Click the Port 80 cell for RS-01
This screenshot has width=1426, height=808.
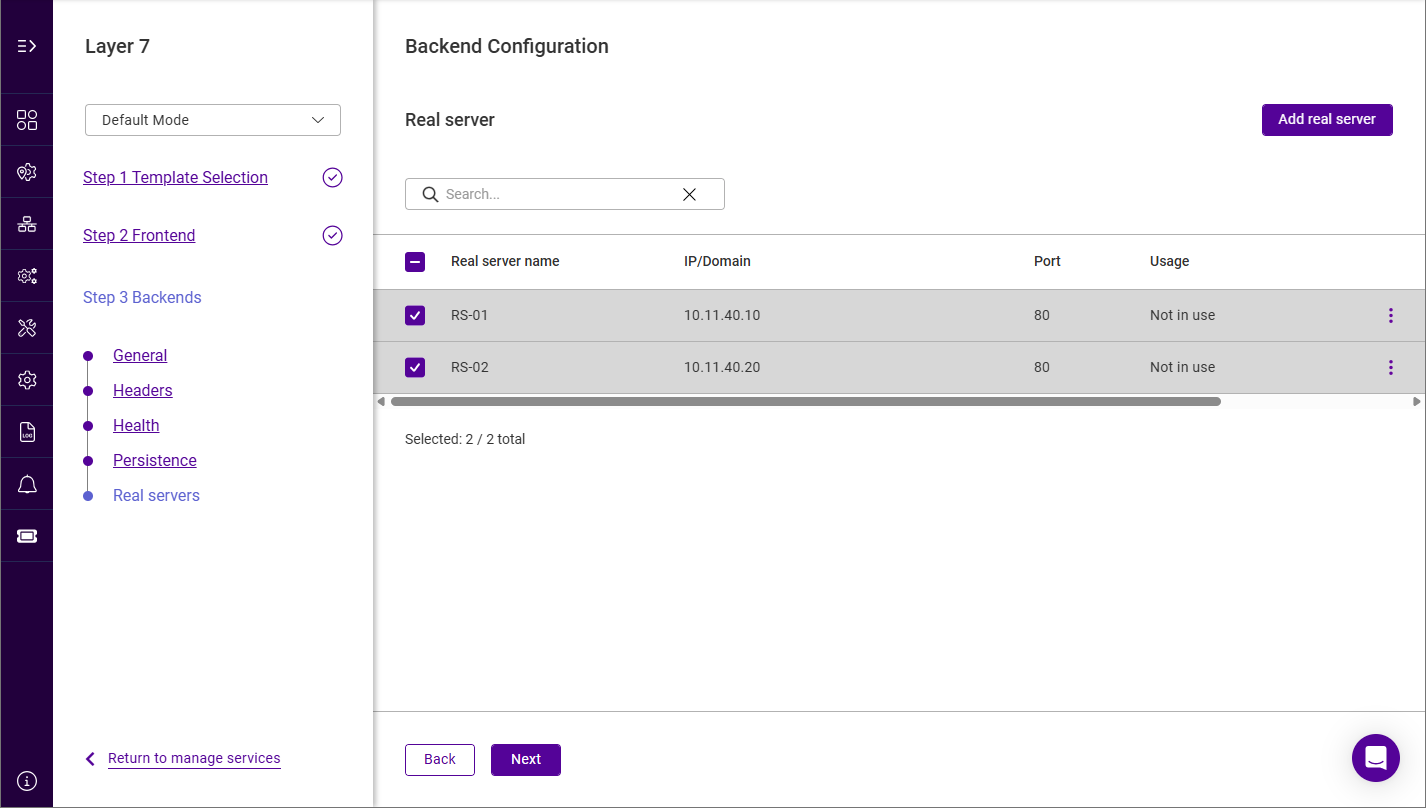1042,315
